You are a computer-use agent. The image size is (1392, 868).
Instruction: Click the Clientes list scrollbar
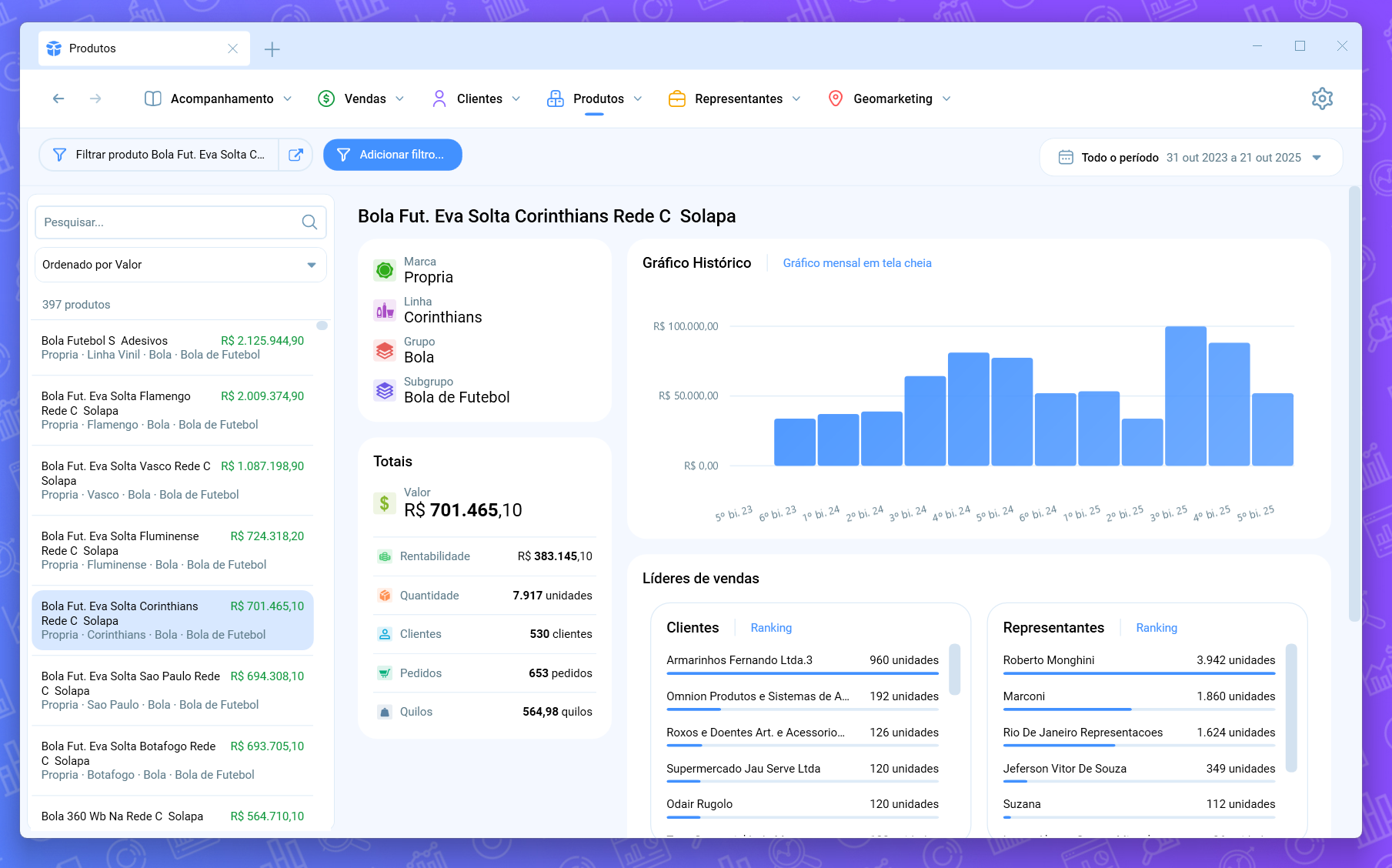pyautogui.click(x=954, y=669)
